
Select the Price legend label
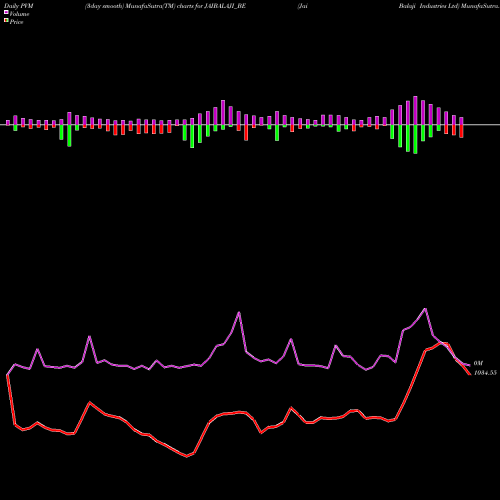click(16, 22)
